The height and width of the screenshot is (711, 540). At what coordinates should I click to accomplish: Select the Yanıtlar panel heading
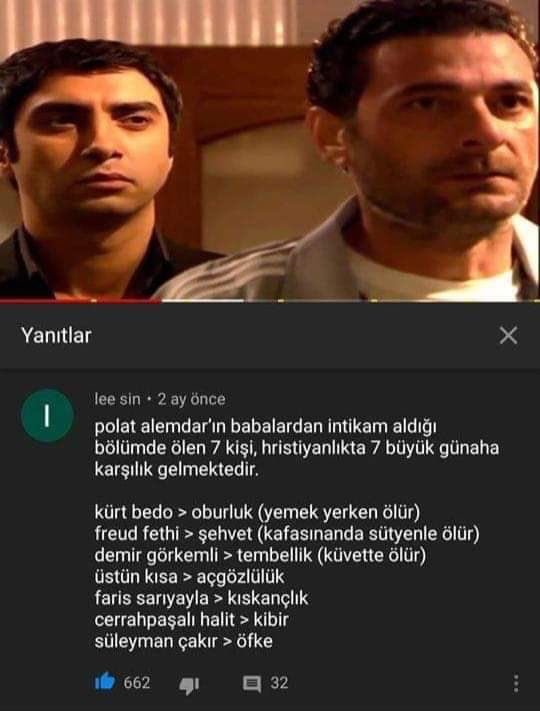pyautogui.click(x=56, y=336)
